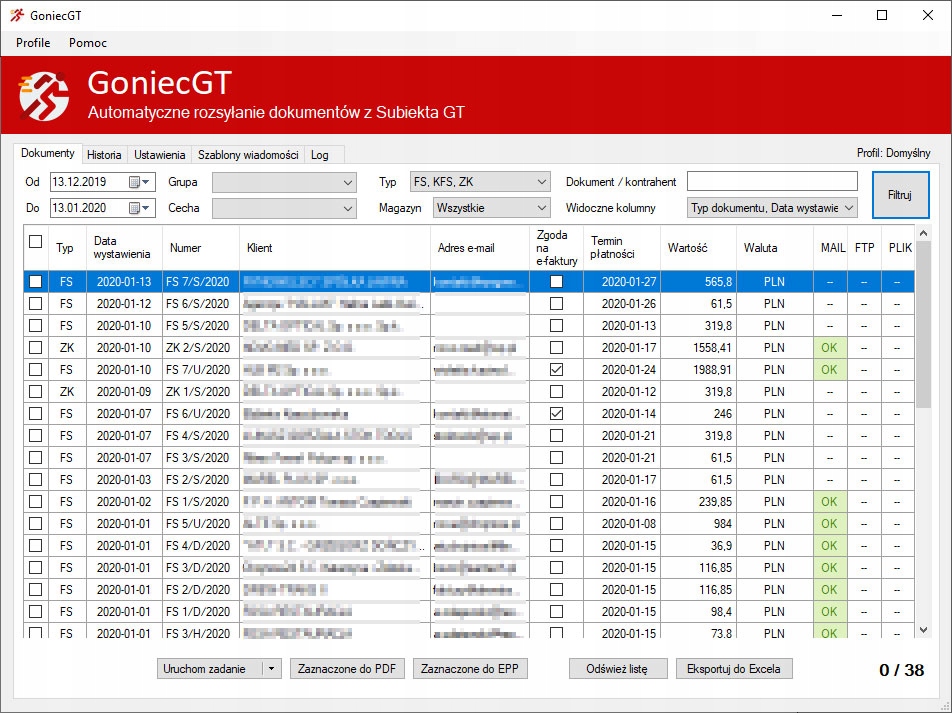Uncheck e-faktury consent for FS 7/U/2020
This screenshot has width=952, height=713.
coord(556,370)
